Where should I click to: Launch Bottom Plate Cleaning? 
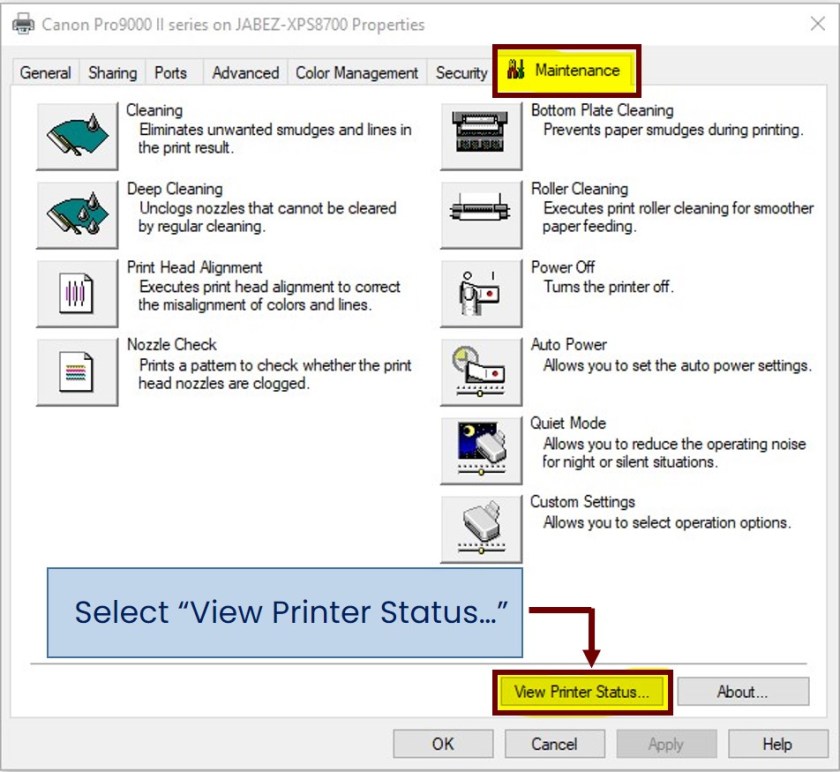[480, 135]
